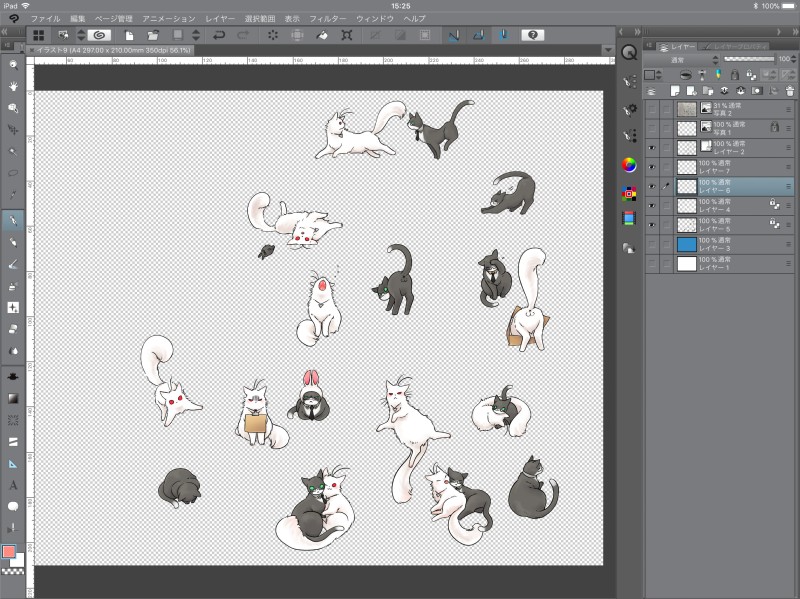The width and height of the screenshot is (800, 599).
Task: Open the ファイル menu
Action: point(44,19)
